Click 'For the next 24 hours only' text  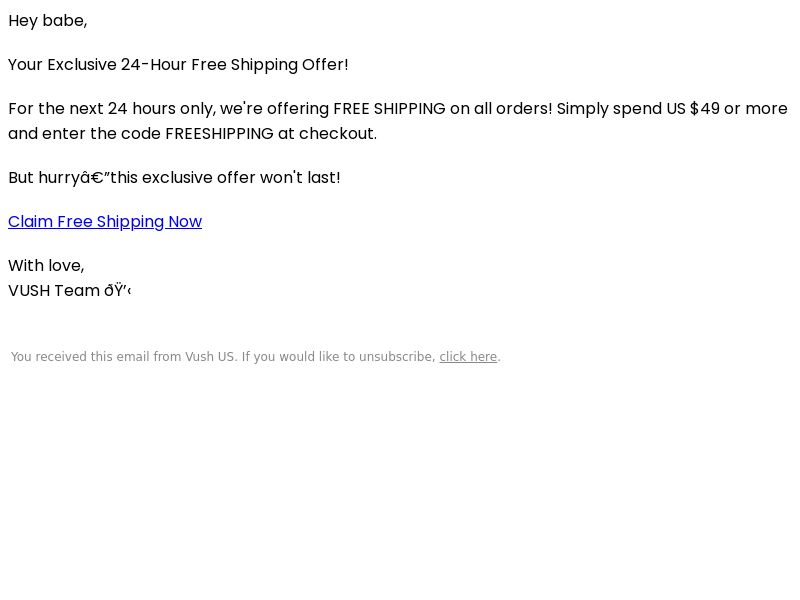click(112, 109)
